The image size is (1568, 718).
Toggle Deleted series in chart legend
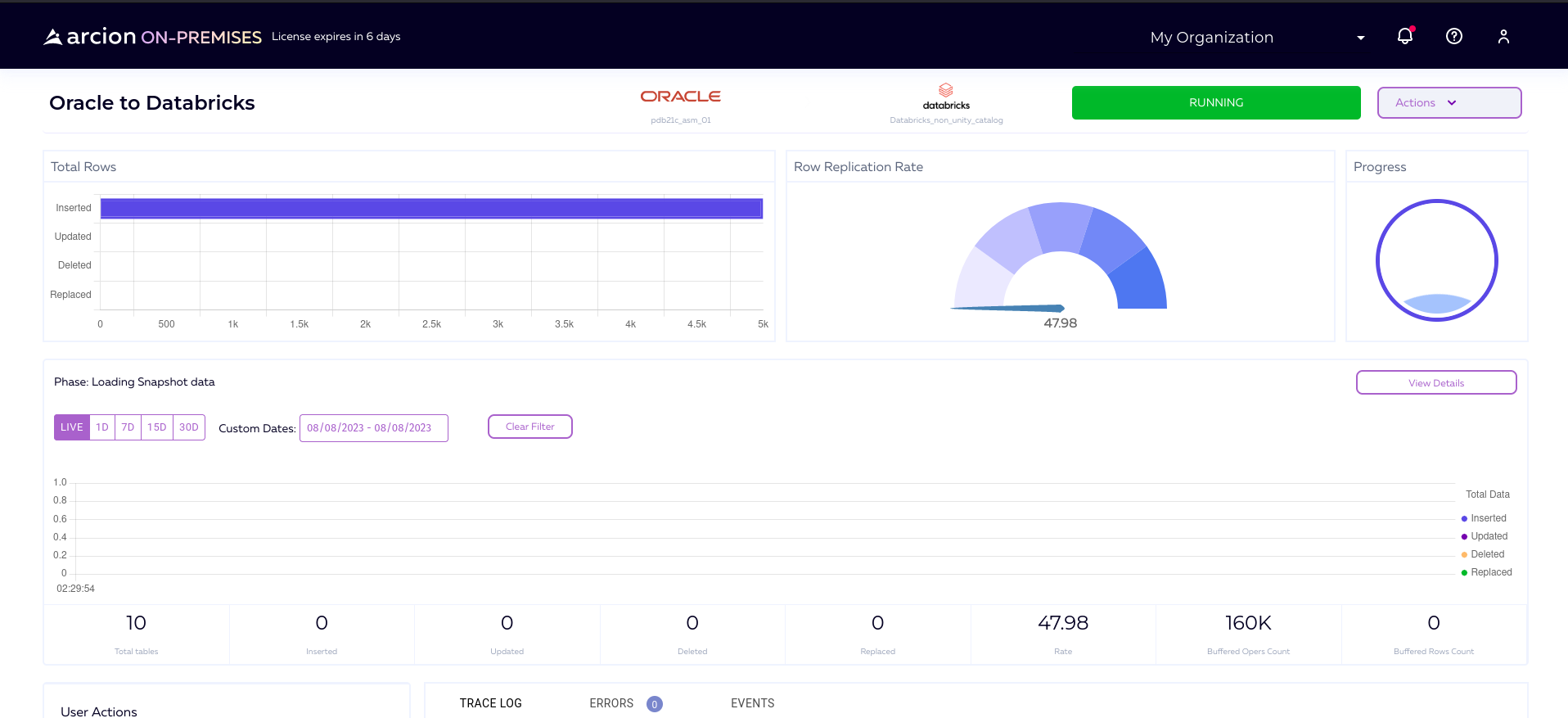pos(1483,554)
